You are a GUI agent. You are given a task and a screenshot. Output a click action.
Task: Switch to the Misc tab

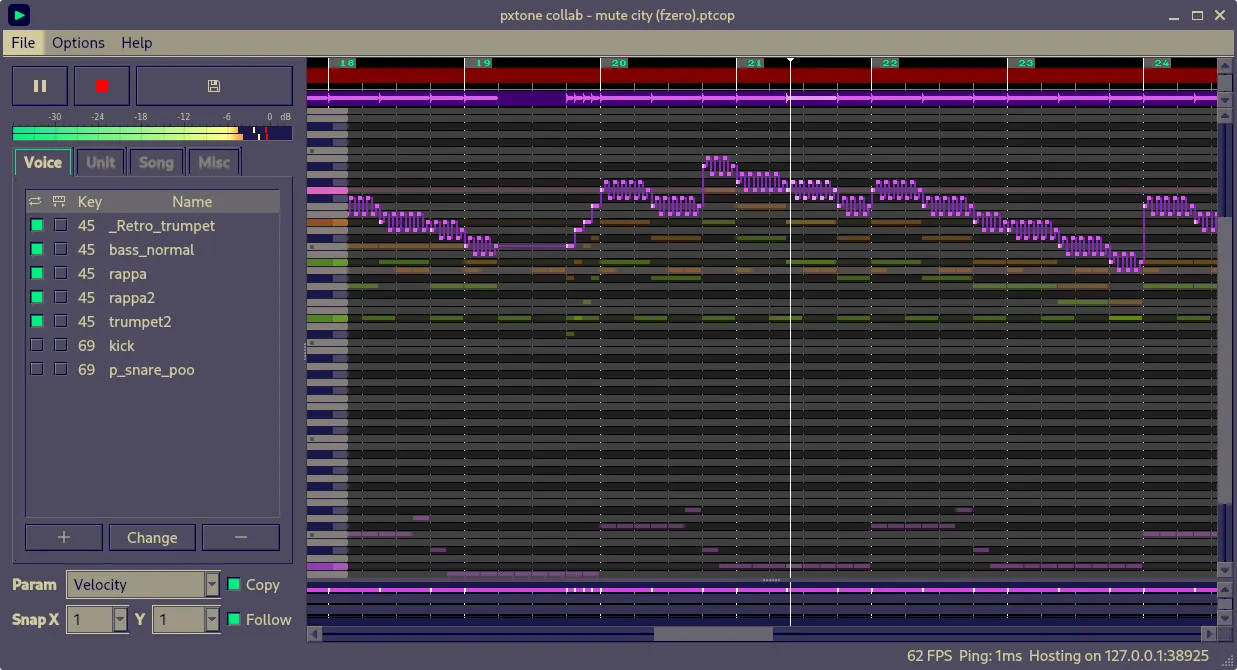tap(214, 162)
